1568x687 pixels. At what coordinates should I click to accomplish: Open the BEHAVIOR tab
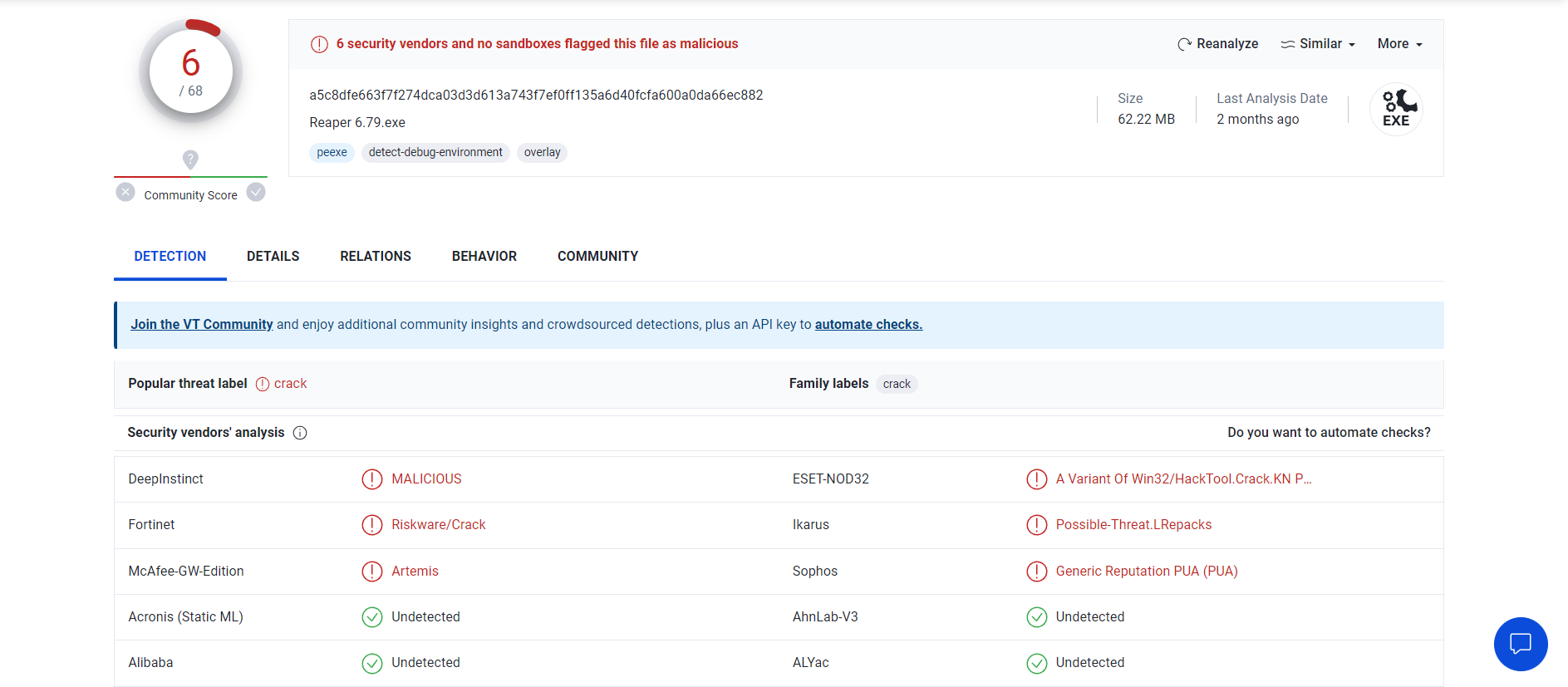484,257
